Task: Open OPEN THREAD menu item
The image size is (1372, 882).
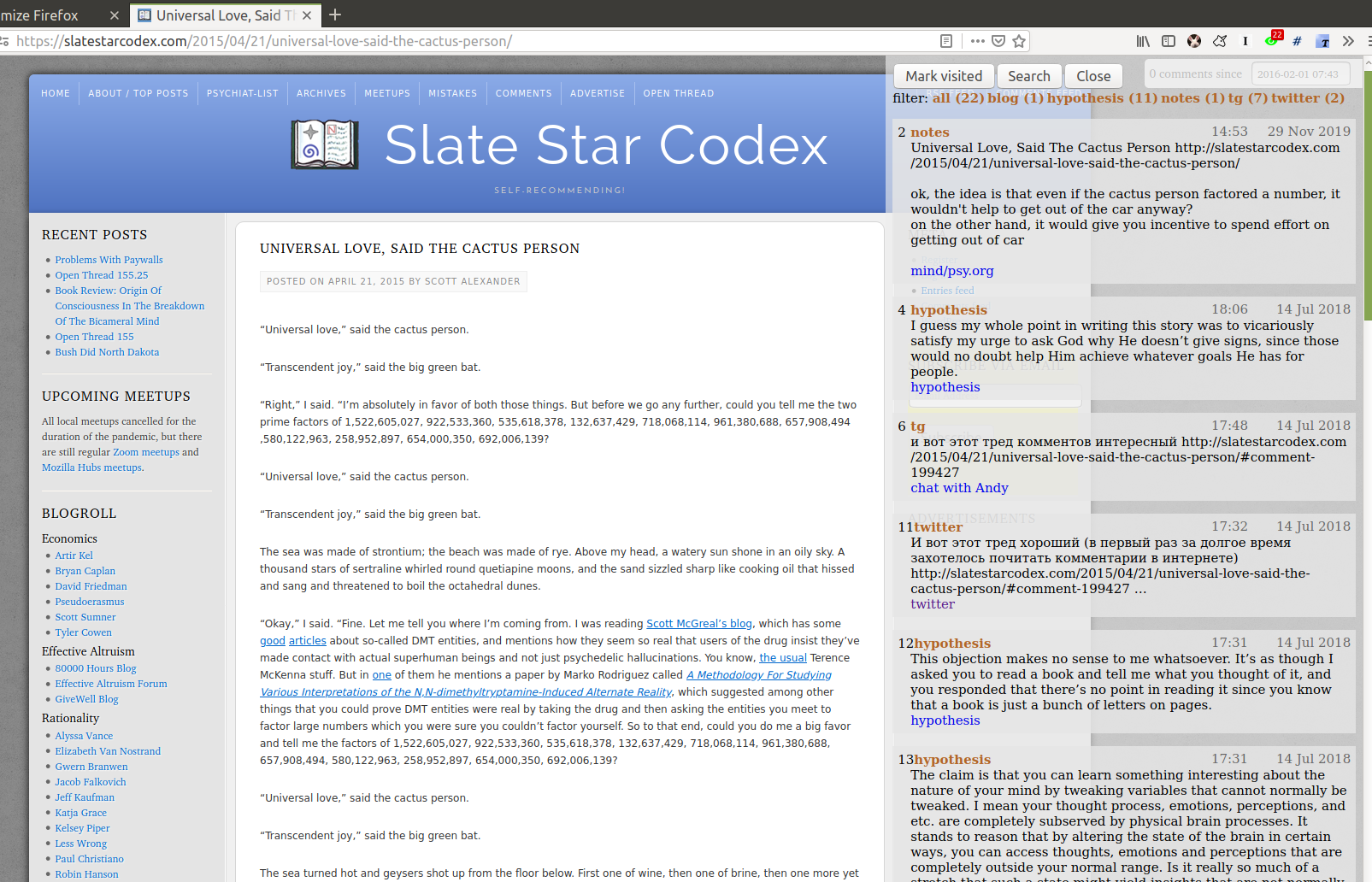Action: pos(679,93)
